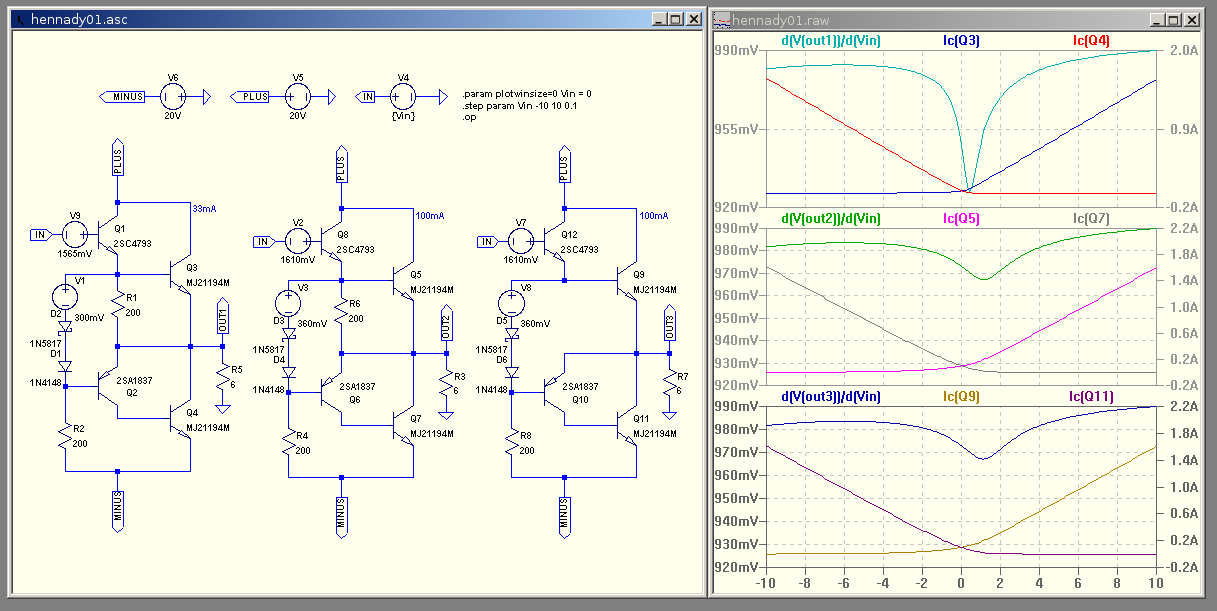
Task: Click the Ic[Q9] trace label
Action: 961,397
